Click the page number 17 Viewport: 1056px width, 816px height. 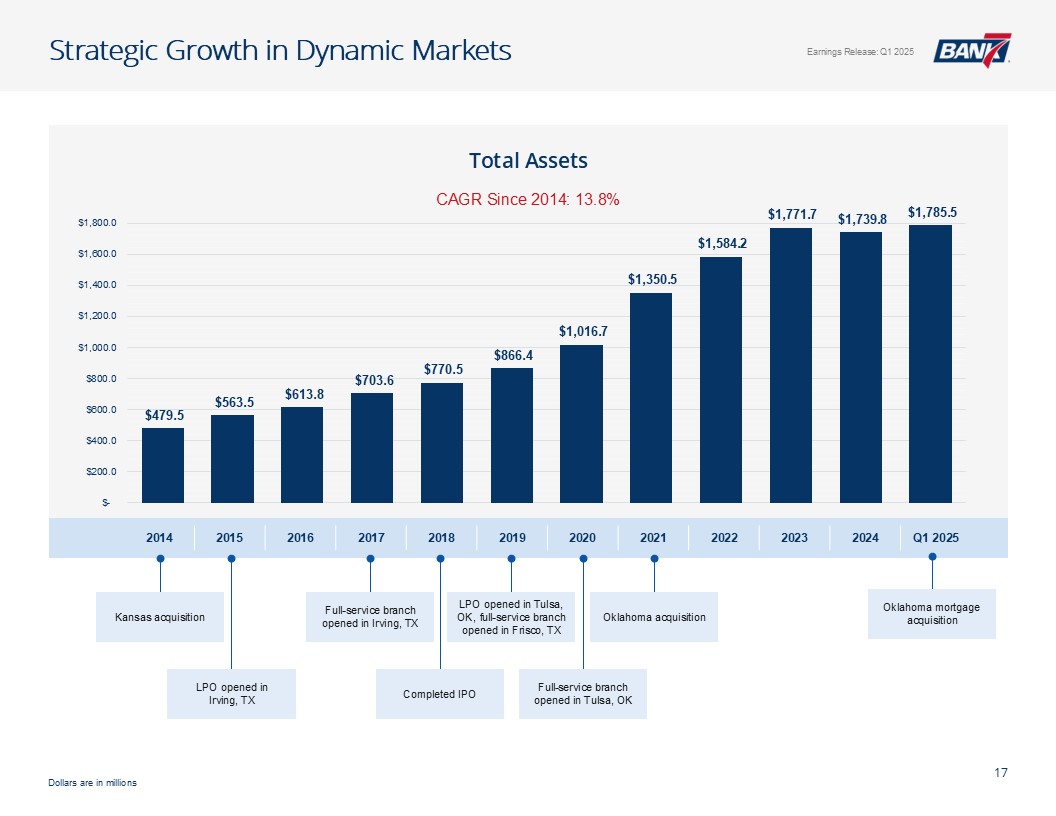coord(1000,772)
